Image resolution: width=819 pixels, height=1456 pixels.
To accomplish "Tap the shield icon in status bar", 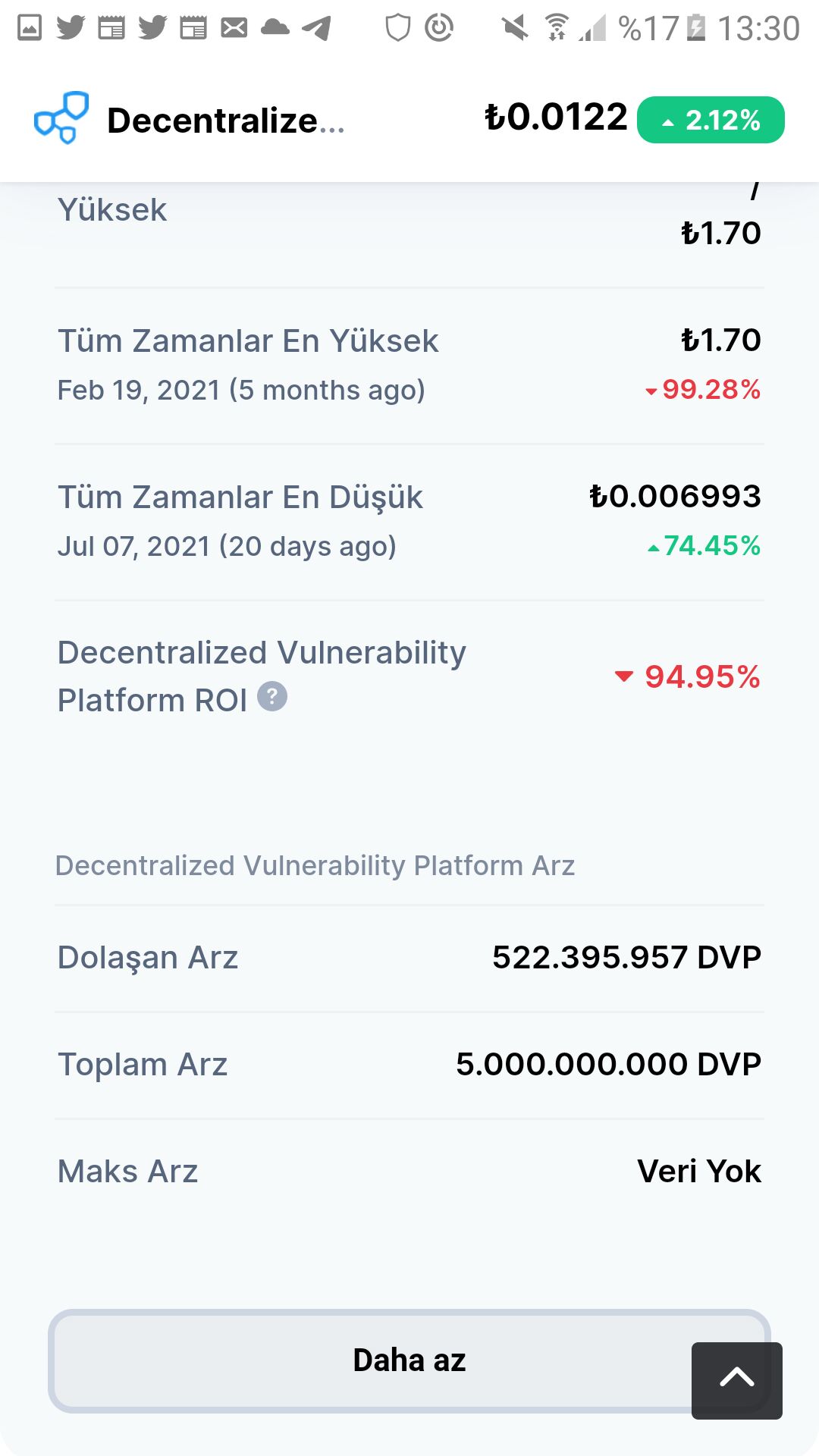I will pyautogui.click(x=397, y=28).
